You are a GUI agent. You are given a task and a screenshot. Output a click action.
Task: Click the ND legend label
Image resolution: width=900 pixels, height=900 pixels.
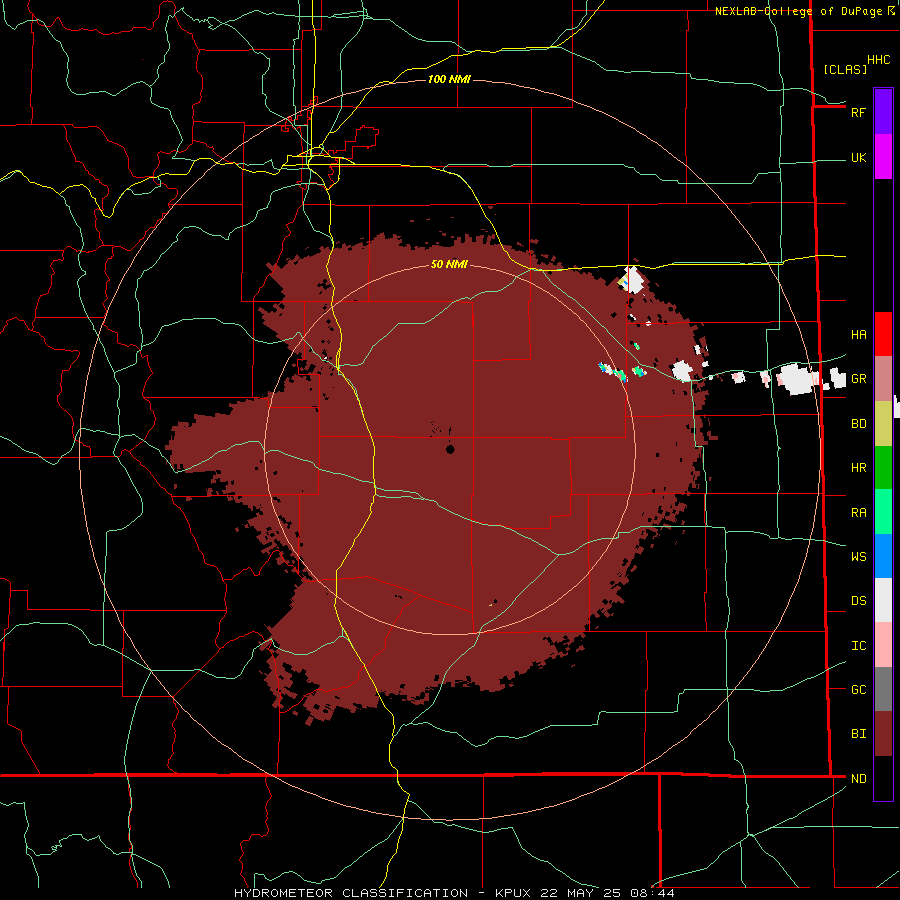[x=858, y=778]
